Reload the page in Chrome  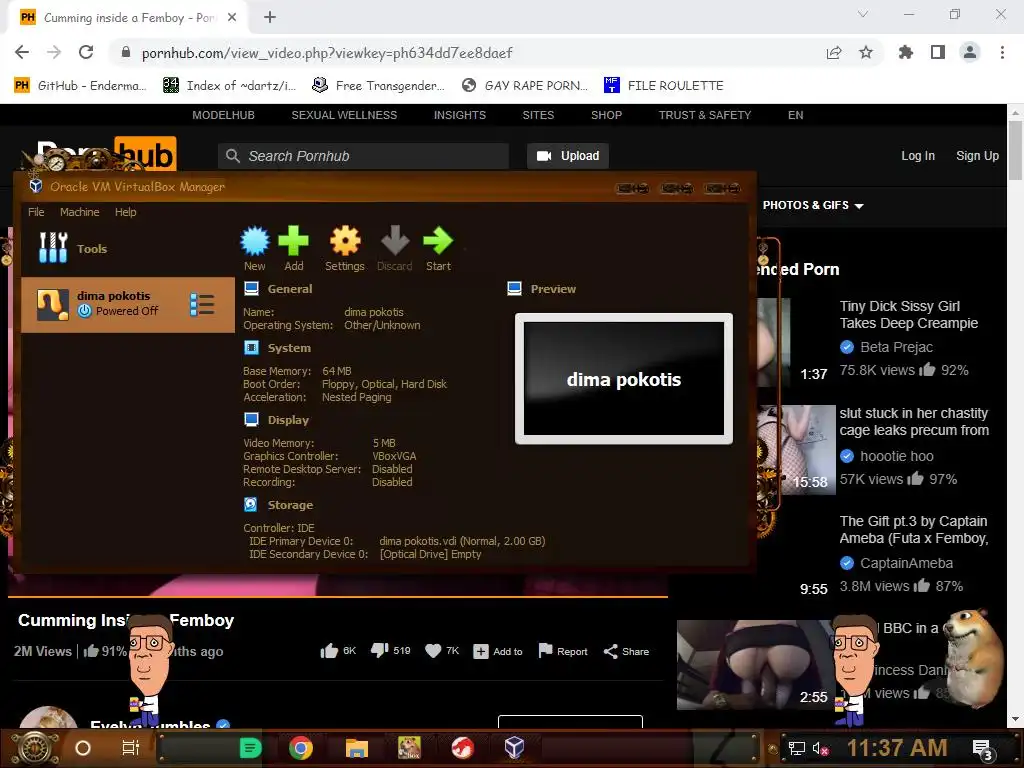pos(86,52)
